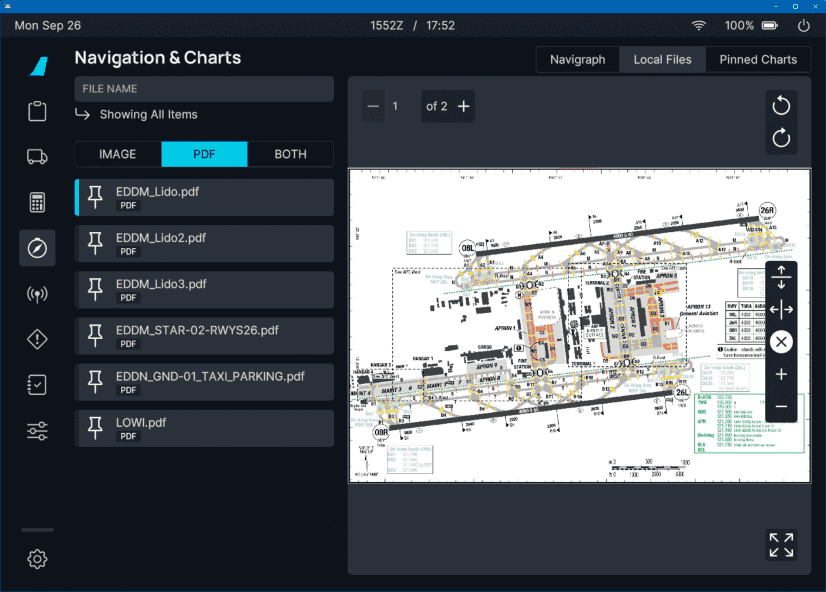Open the Ground services truck page
The width and height of the screenshot is (826, 592).
point(37,156)
